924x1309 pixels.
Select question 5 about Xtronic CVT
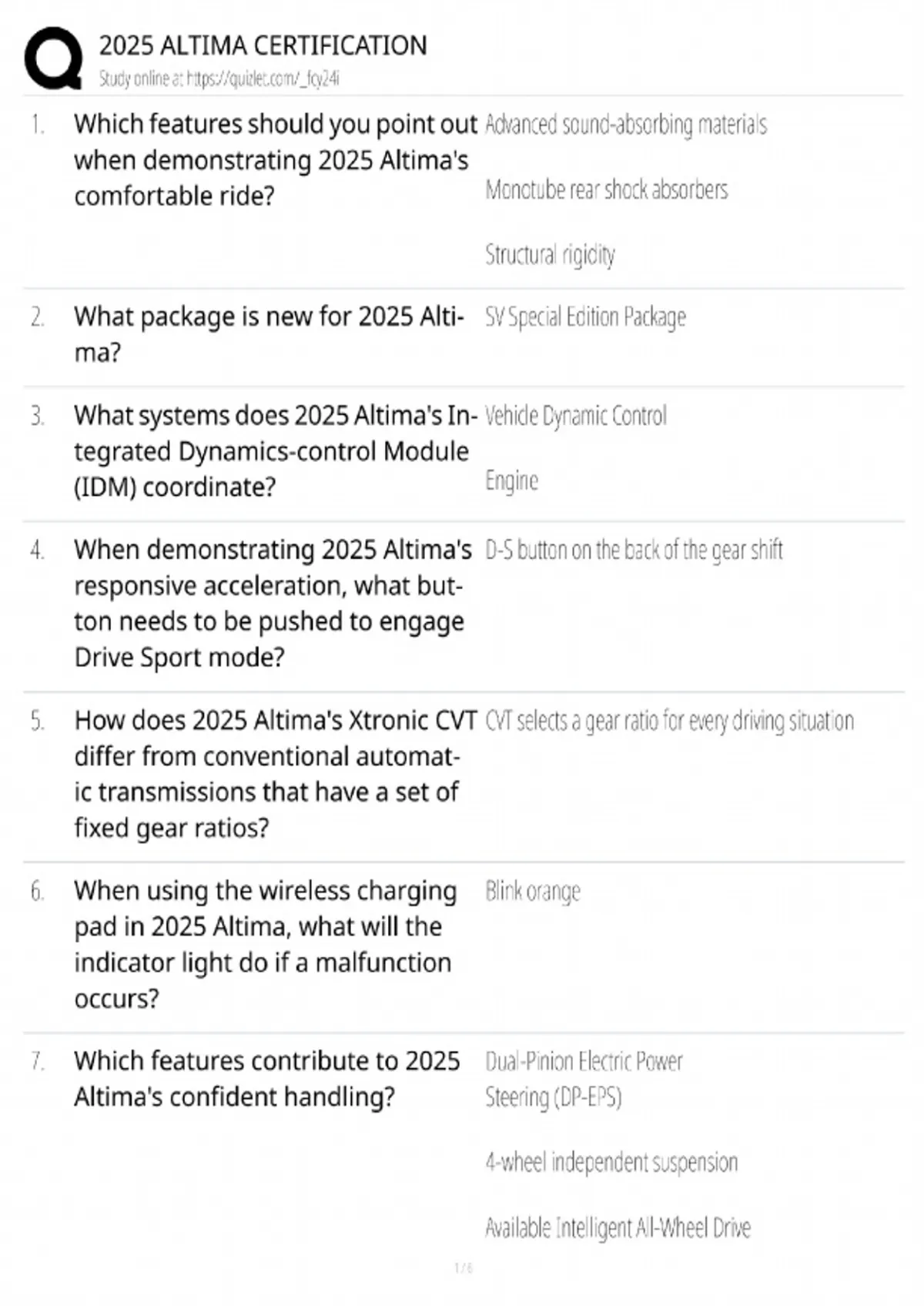click(276, 774)
